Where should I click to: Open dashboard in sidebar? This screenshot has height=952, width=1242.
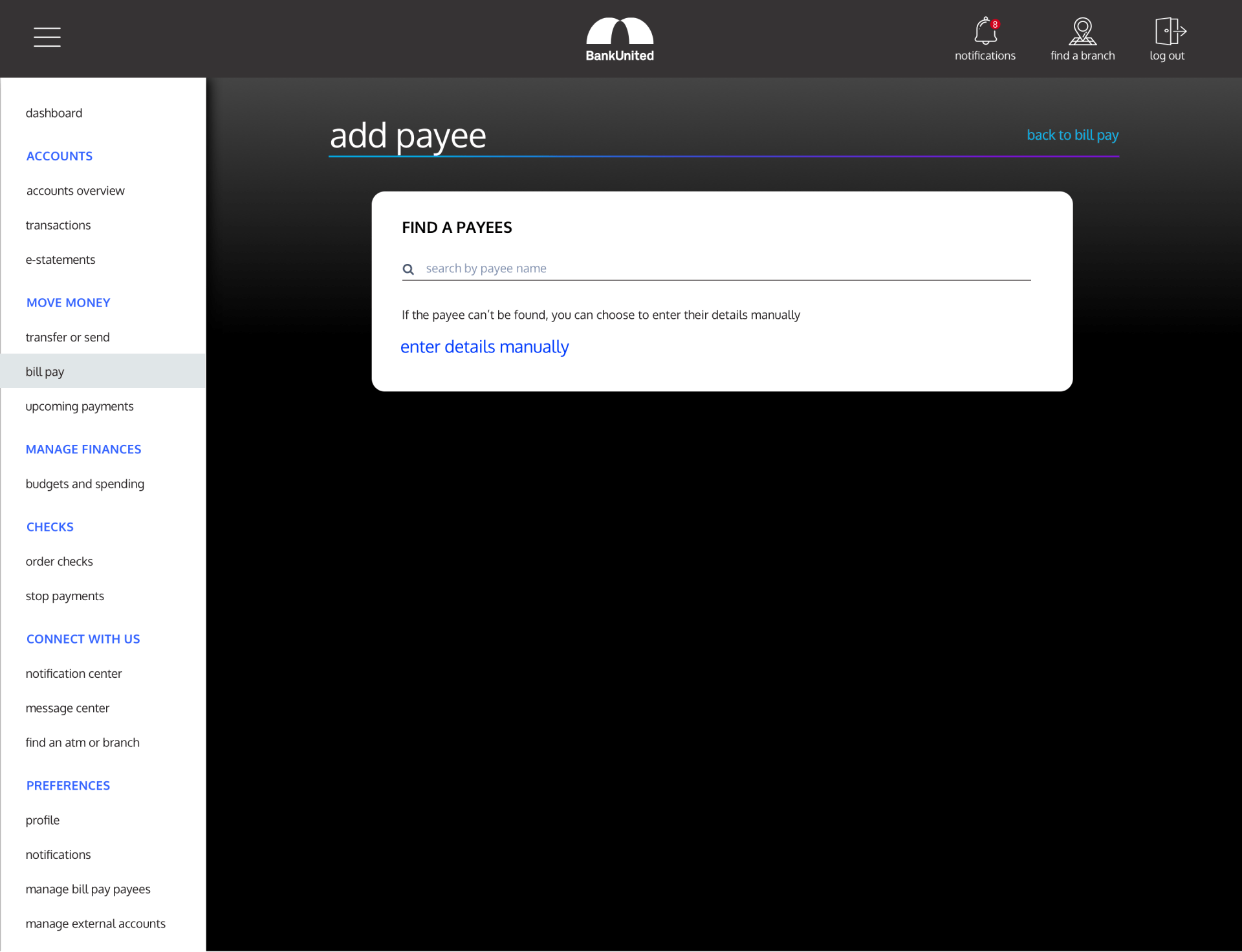tap(54, 113)
